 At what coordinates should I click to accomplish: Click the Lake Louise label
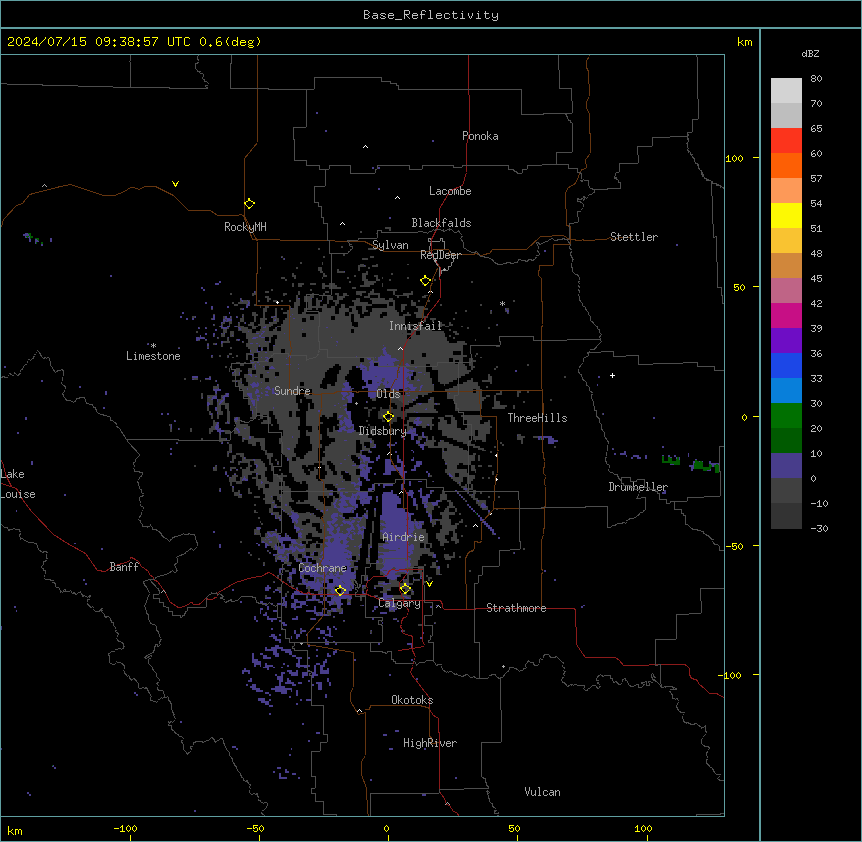18,484
